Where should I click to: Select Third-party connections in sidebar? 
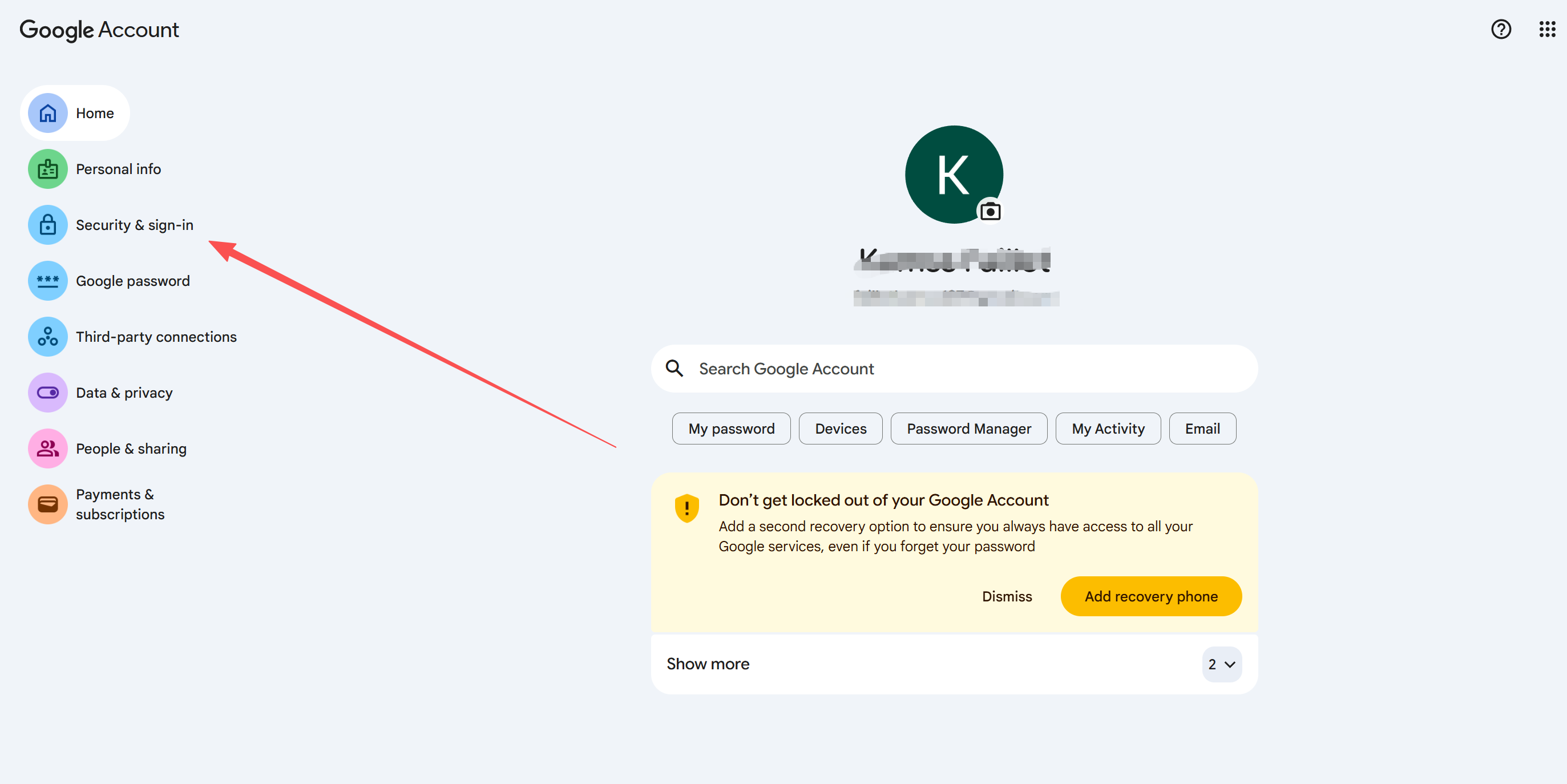[x=156, y=337]
